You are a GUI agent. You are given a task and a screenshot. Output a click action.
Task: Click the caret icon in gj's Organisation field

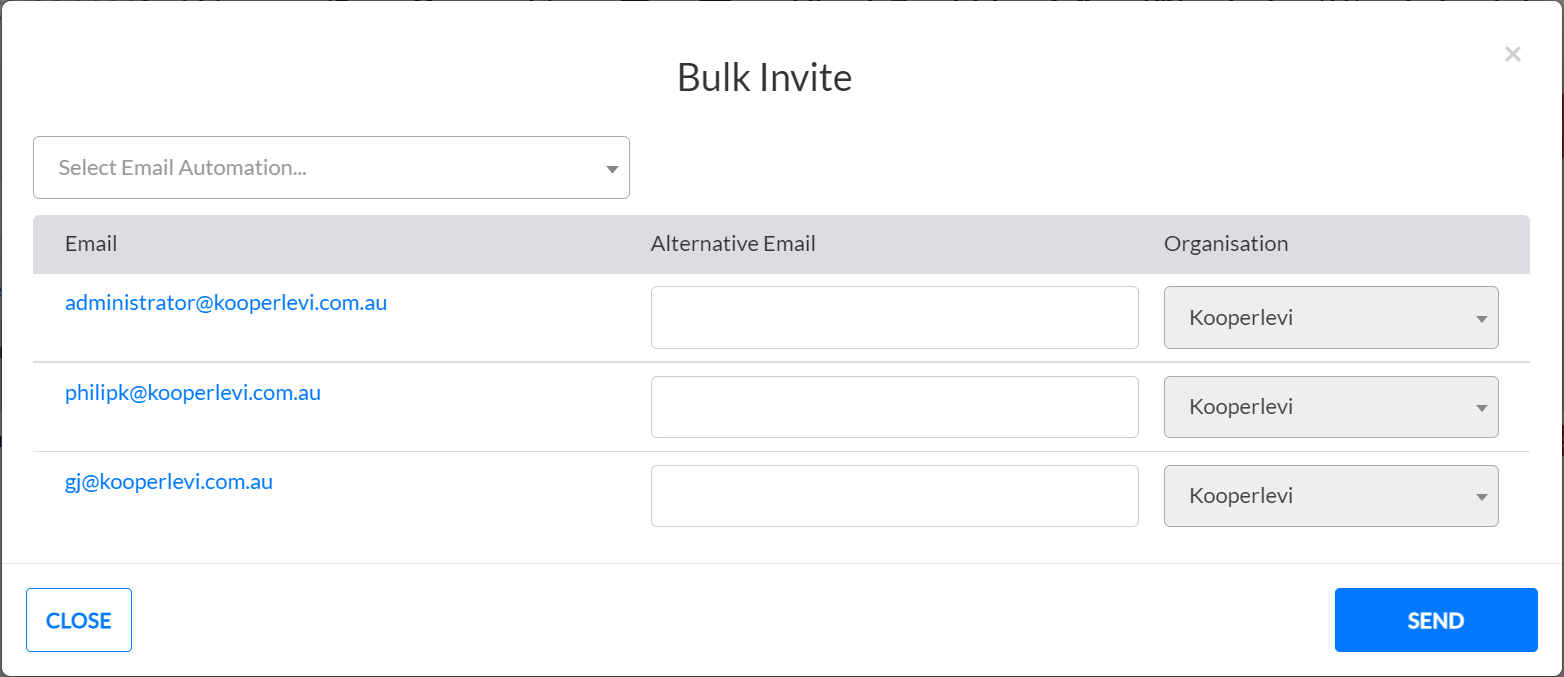click(1481, 497)
